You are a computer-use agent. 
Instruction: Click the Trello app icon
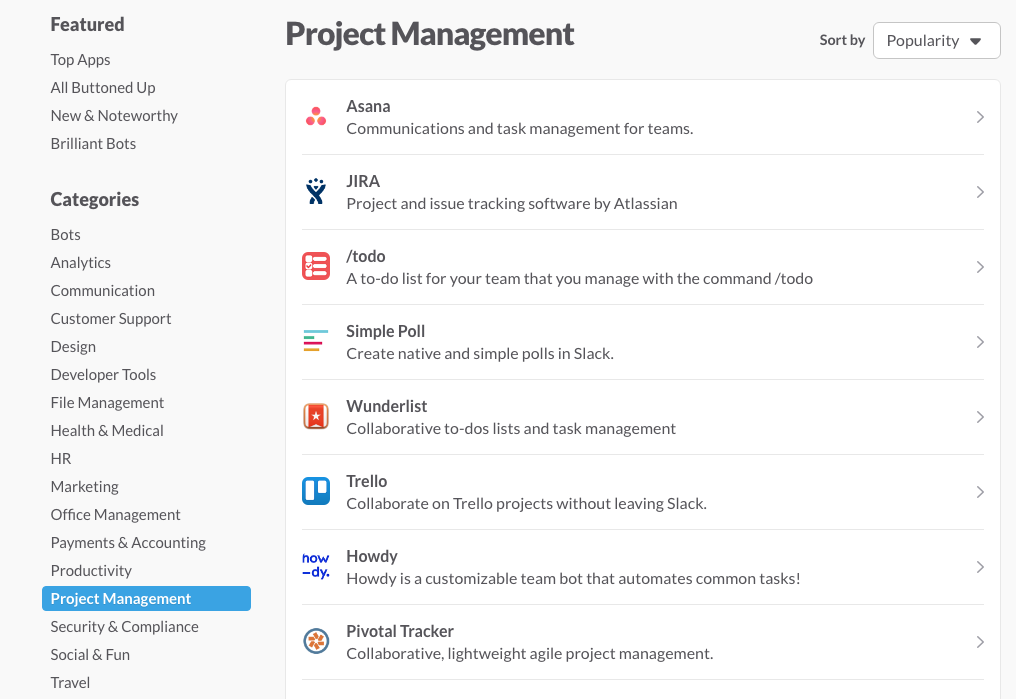pyautogui.click(x=316, y=491)
